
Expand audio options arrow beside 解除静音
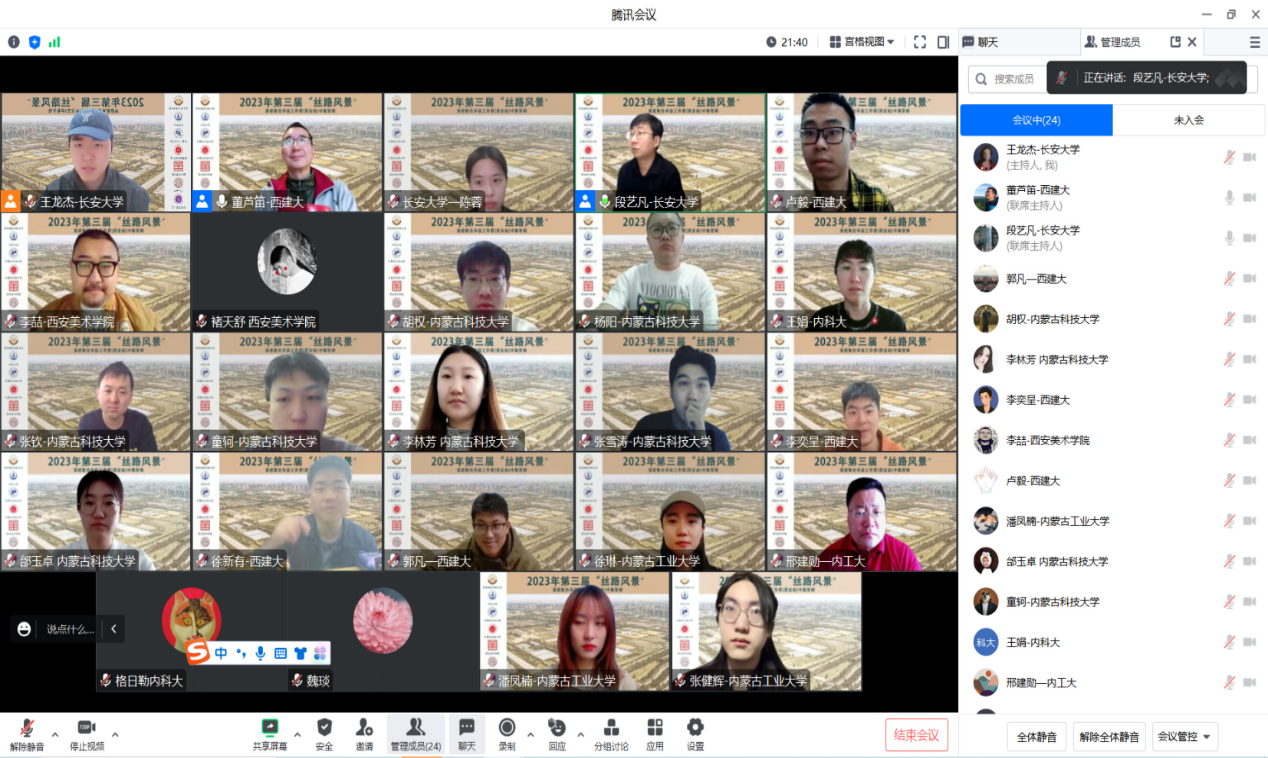[55, 735]
